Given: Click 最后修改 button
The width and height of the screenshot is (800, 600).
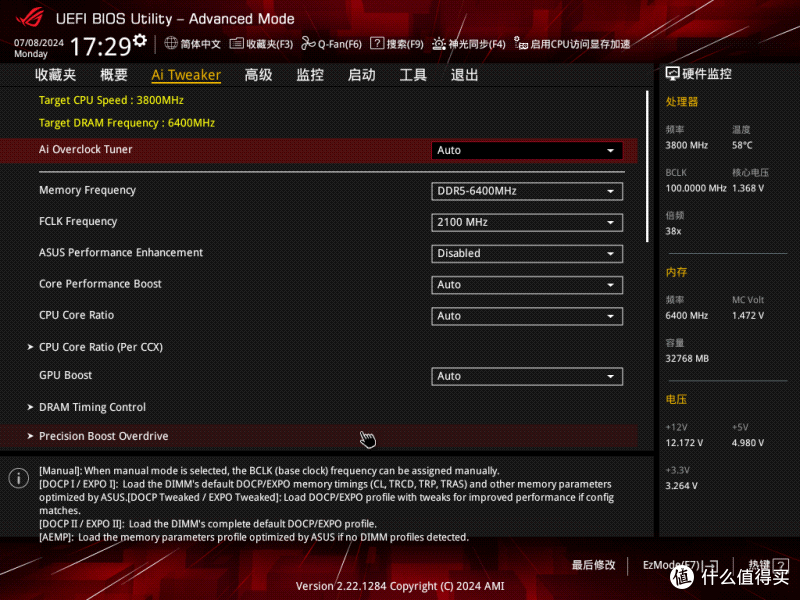Looking at the screenshot, I should click(593, 565).
